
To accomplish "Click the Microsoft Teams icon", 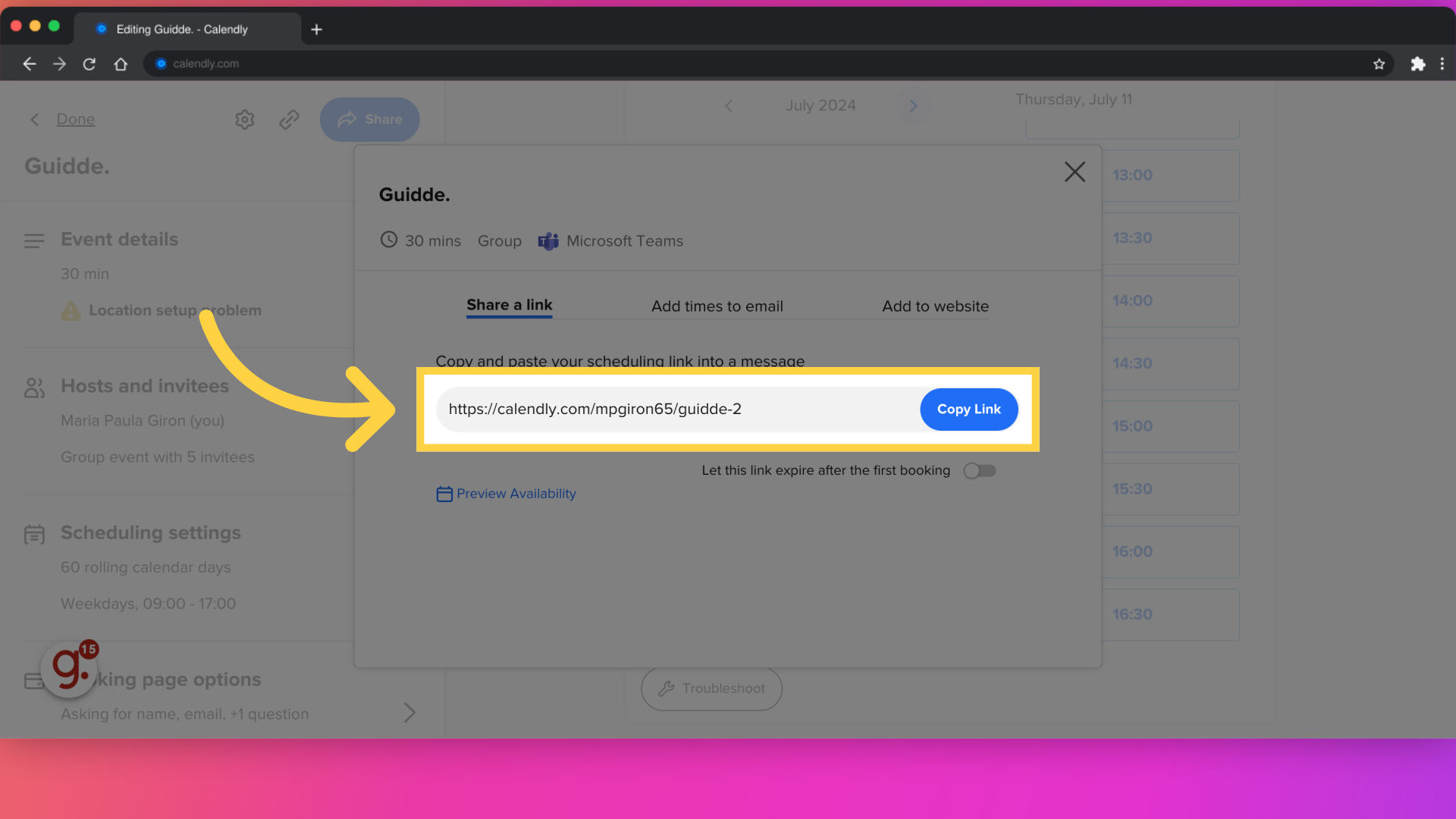I will [548, 240].
